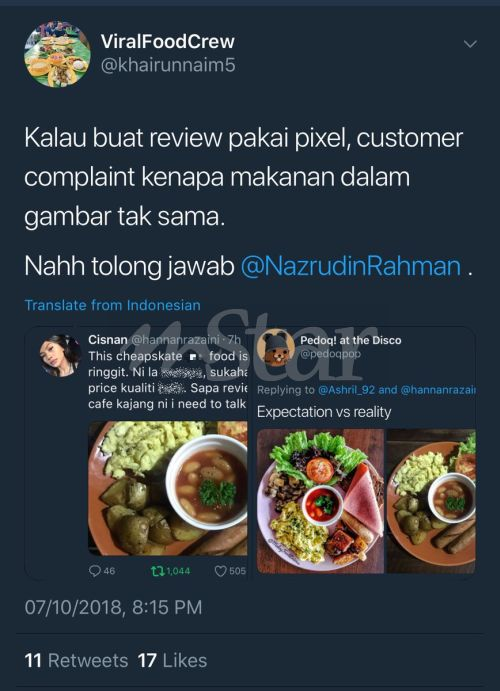Tap Pedoq! at the Disco bear avatar
The width and height of the screenshot is (500, 691).
(x=276, y=348)
